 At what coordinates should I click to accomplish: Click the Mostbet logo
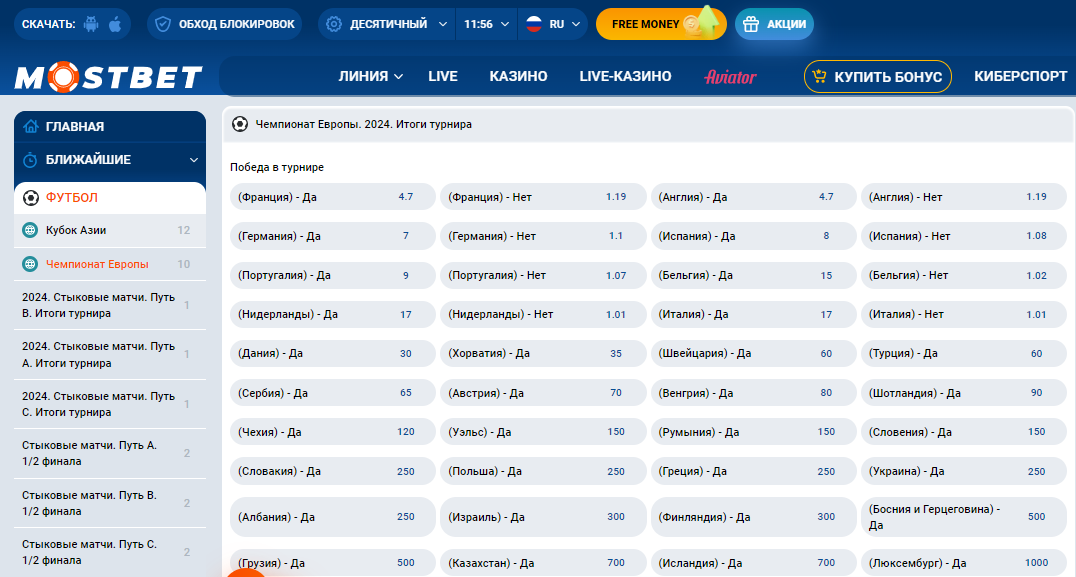pos(108,77)
